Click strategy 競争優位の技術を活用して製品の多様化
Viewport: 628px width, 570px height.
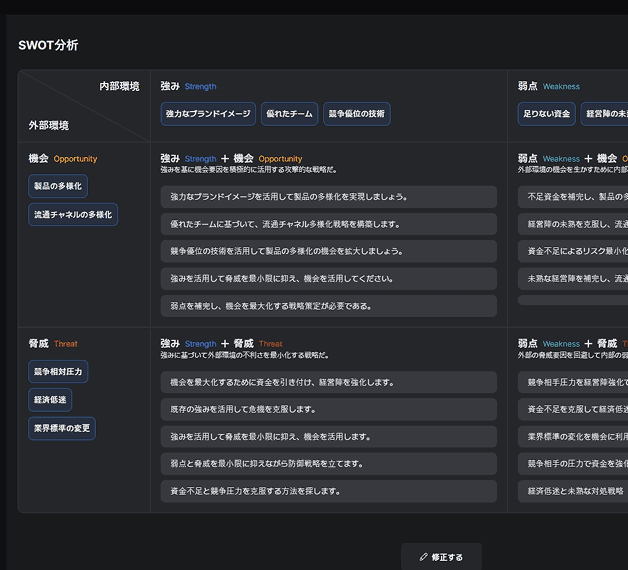coord(329,251)
